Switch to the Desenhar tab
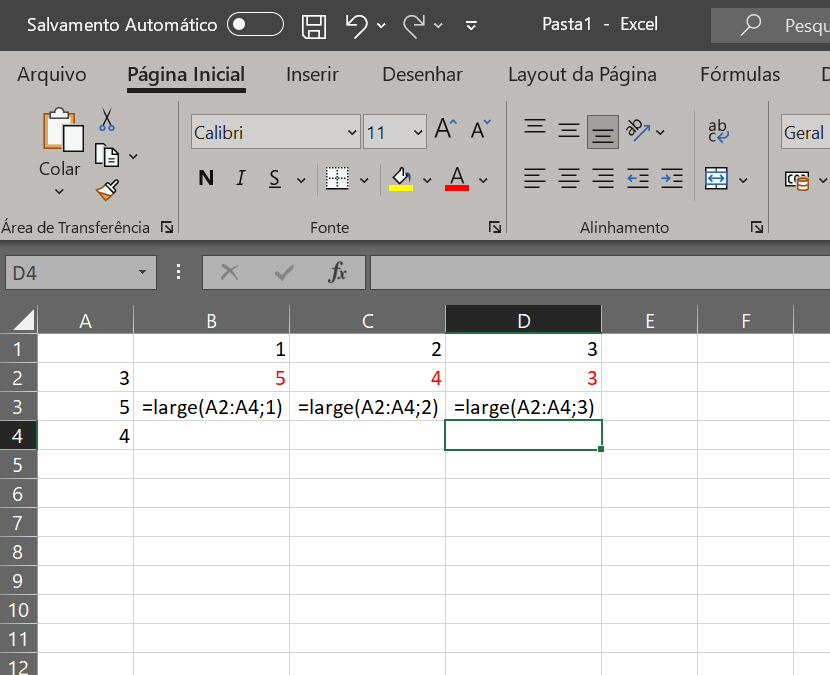This screenshot has width=830, height=675. [x=422, y=75]
